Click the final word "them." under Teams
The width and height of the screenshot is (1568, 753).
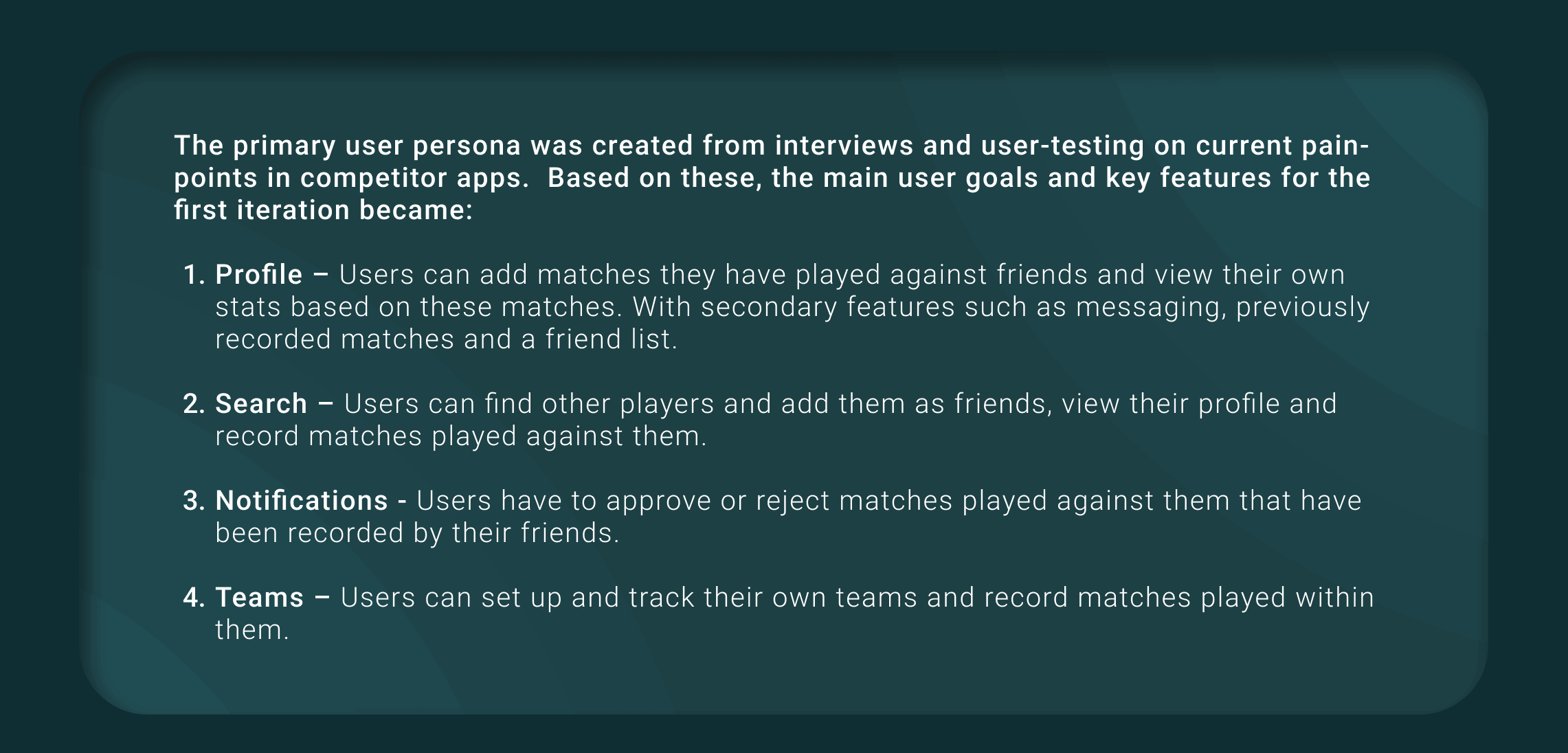pyautogui.click(x=252, y=630)
